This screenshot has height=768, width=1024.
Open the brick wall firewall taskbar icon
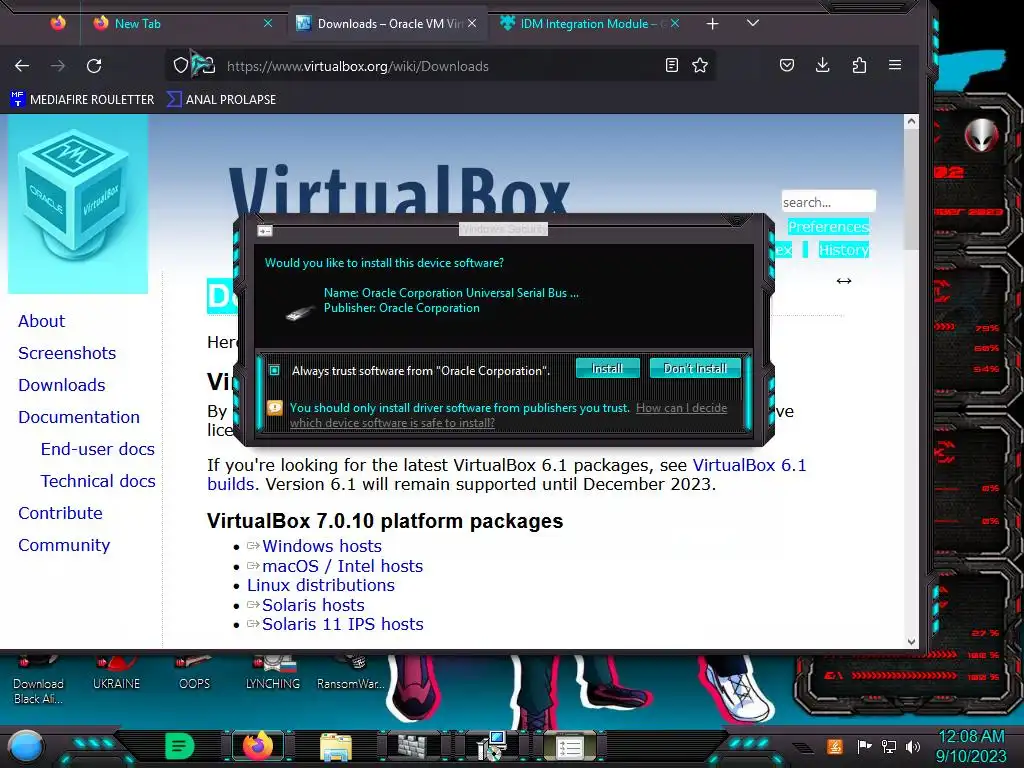point(414,746)
